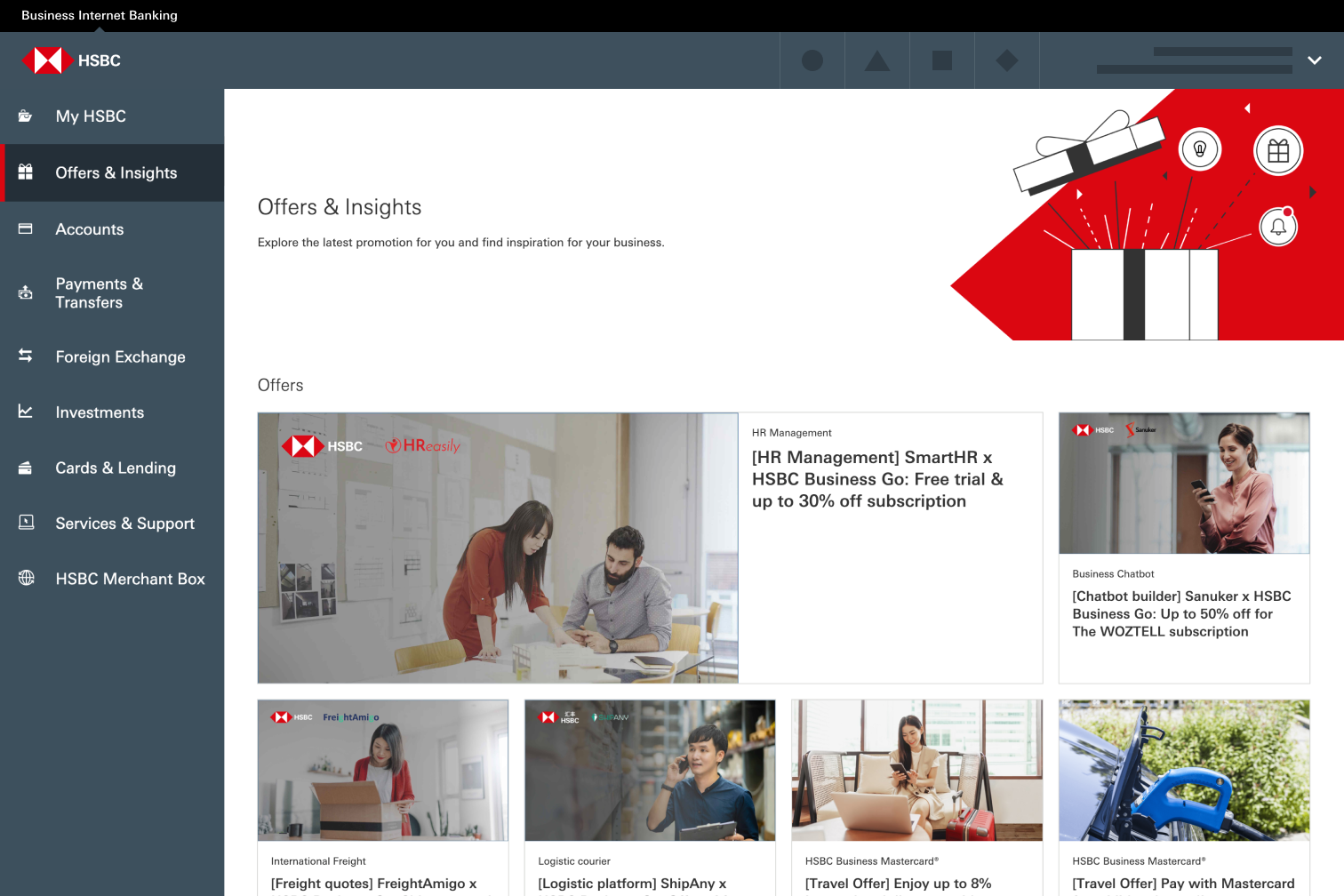
Task: Click the HReasily offer image
Action: click(x=498, y=548)
